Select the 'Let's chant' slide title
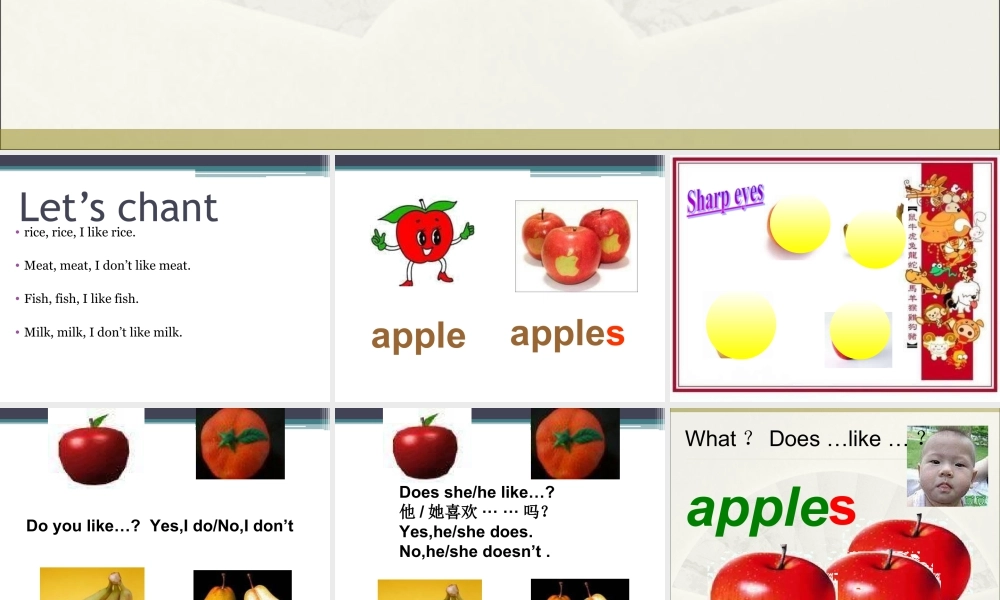This screenshot has height=600, width=1000. point(117,207)
